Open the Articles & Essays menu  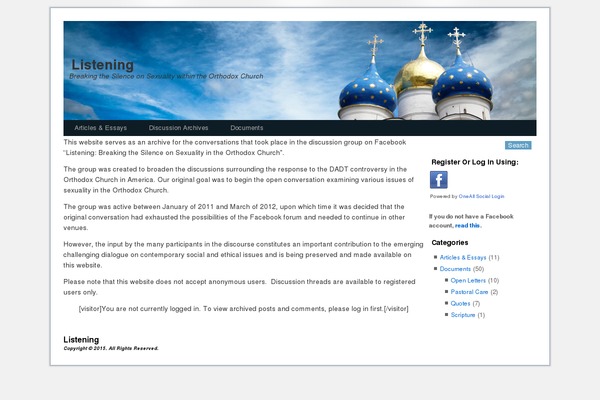pos(101,128)
